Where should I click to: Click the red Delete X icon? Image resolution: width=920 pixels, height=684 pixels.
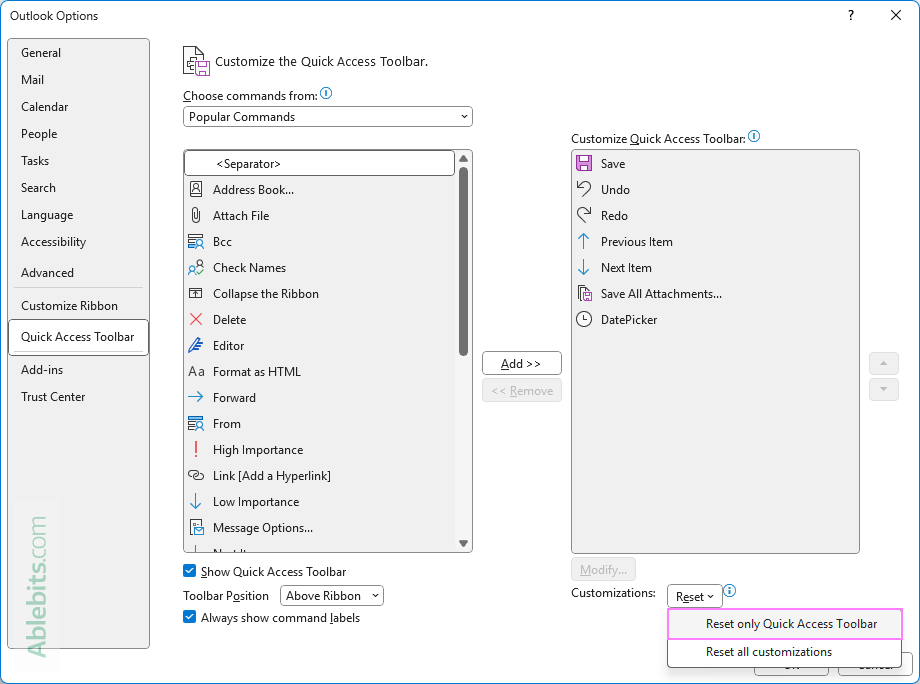pyautogui.click(x=196, y=319)
